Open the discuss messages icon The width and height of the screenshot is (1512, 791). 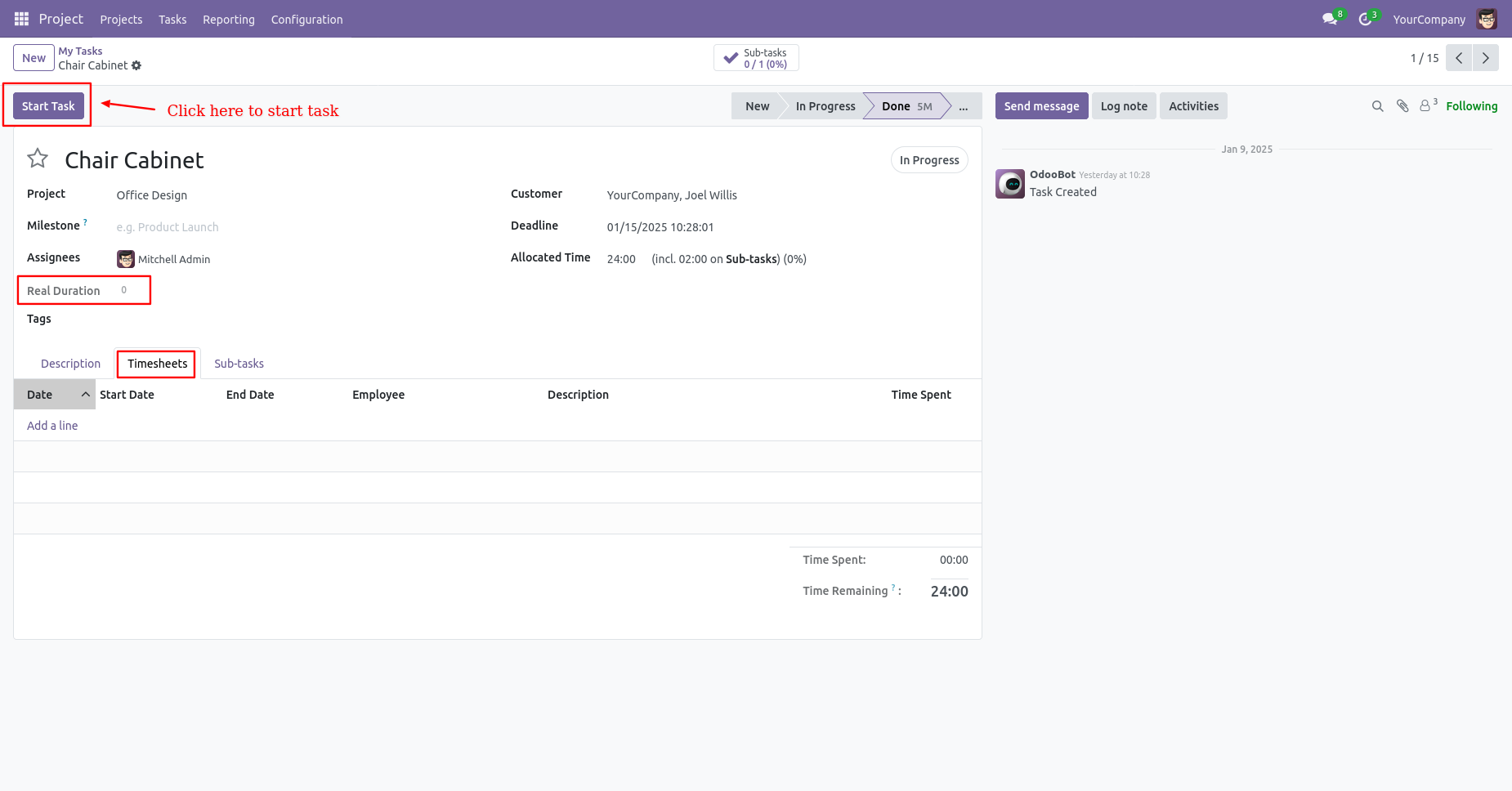(1331, 19)
